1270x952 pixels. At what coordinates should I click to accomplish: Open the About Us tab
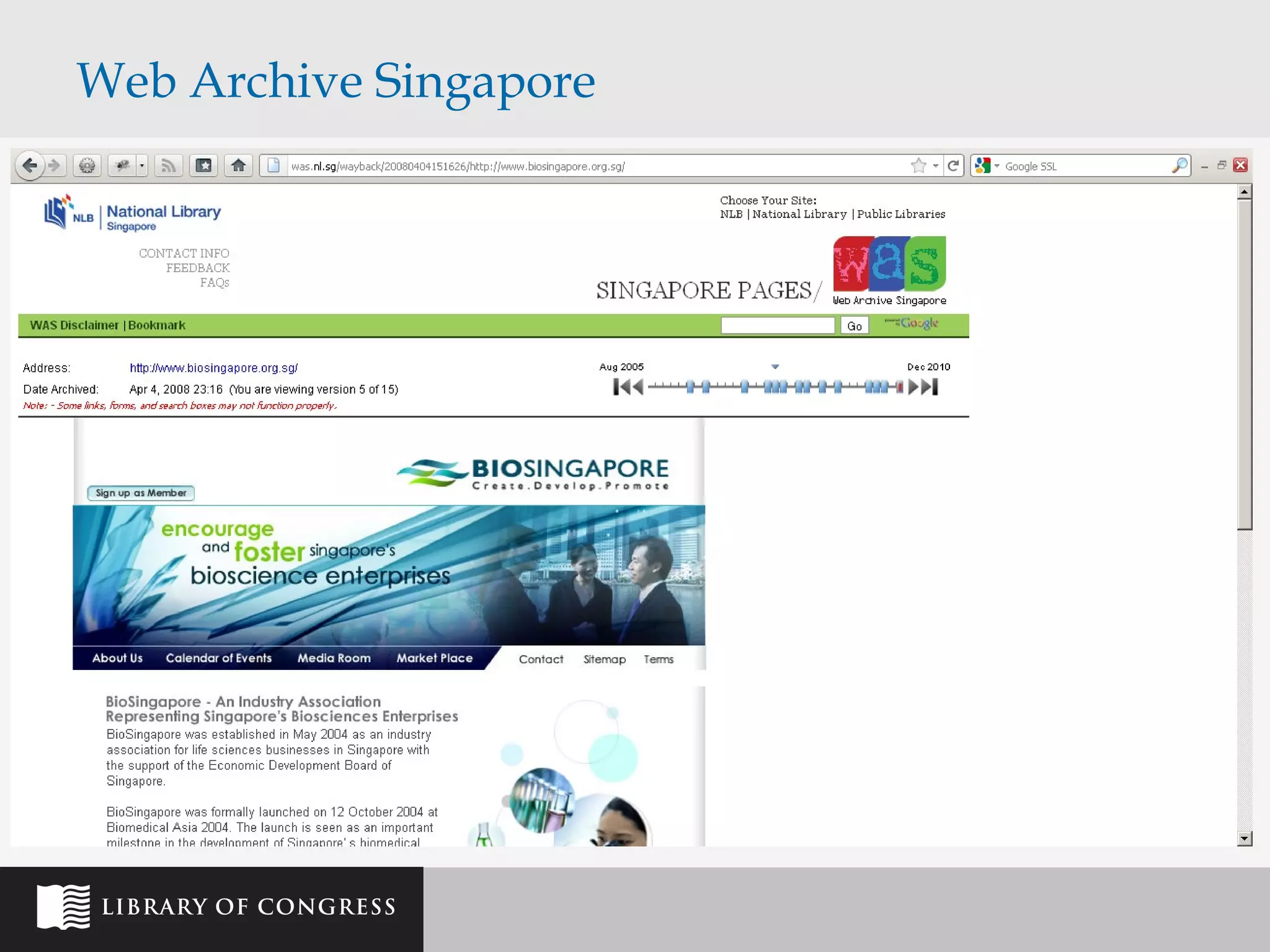[x=117, y=658]
